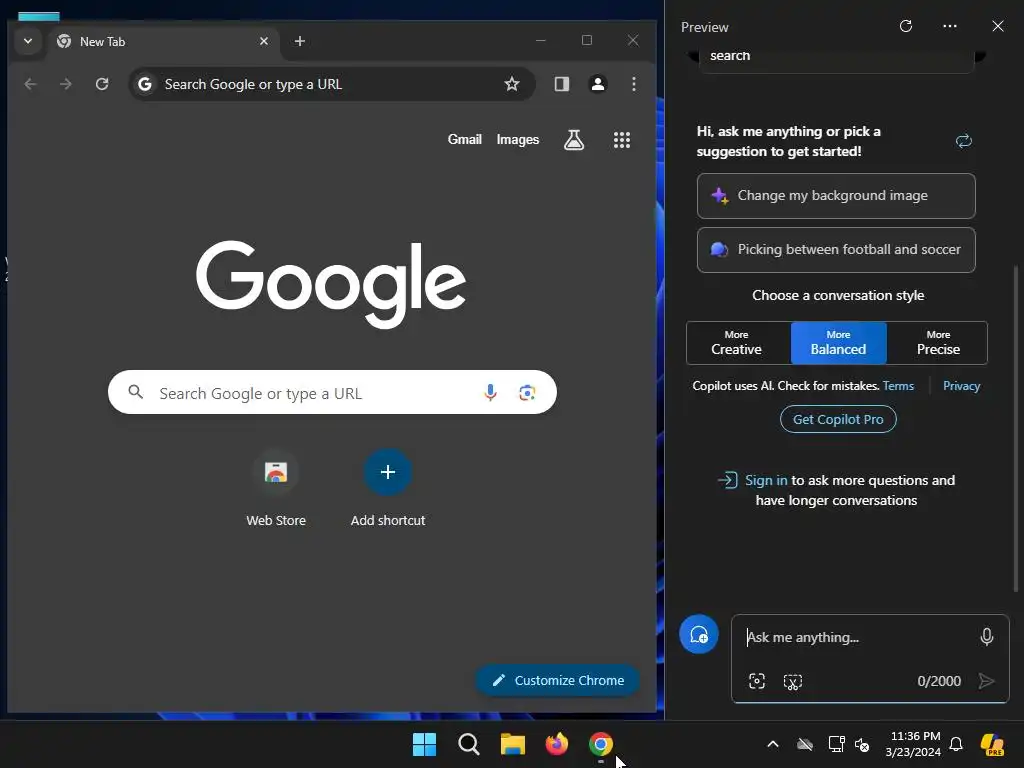Click Customize Chrome button
The width and height of the screenshot is (1024, 768).
[x=558, y=680]
